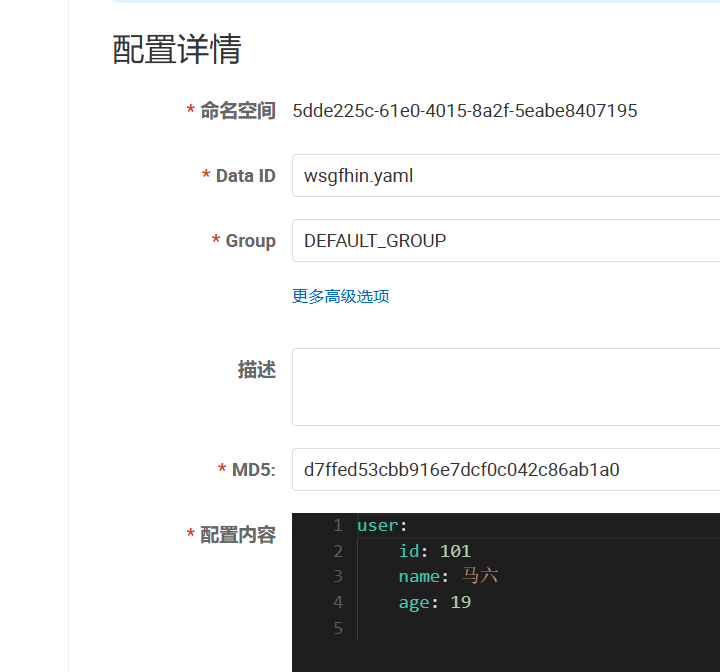Viewport: 720px width, 672px height.
Task: Click the 配置内容 label
Action: tap(238, 535)
